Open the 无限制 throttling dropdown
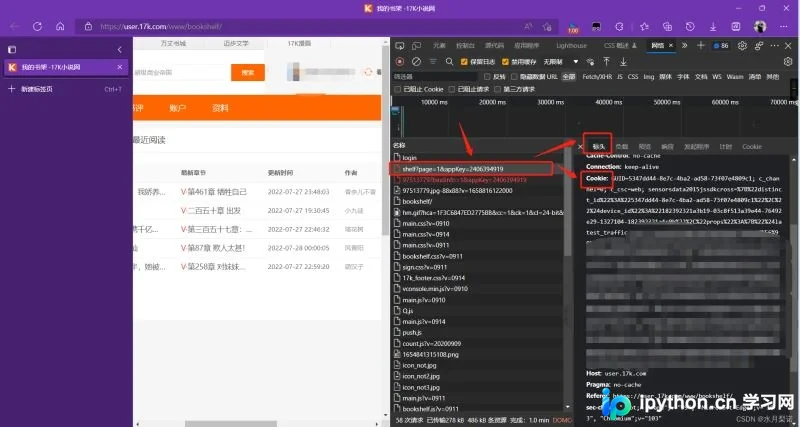Screen dimensions: 800x427 (561, 62)
